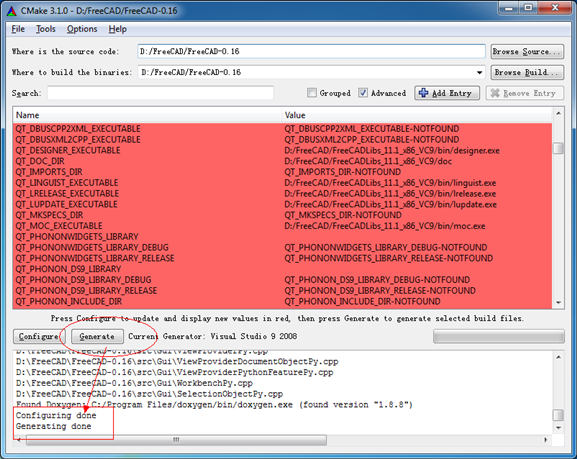Select QT_PHONON_INCLUDE_DIR entry name
Image resolution: width=577 pixels, height=459 pixels.
tap(68, 301)
